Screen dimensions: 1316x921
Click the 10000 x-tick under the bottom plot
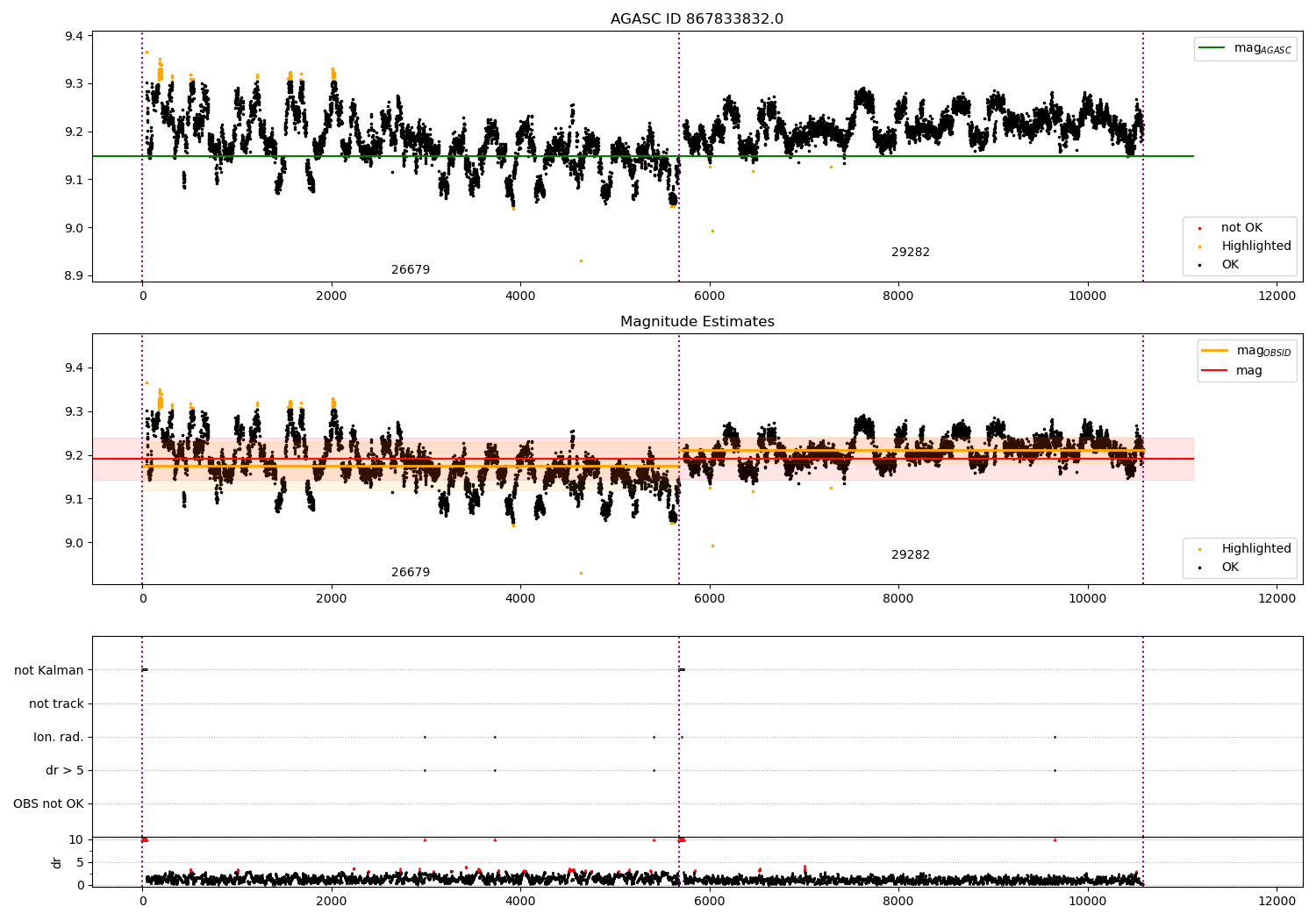(1088, 902)
